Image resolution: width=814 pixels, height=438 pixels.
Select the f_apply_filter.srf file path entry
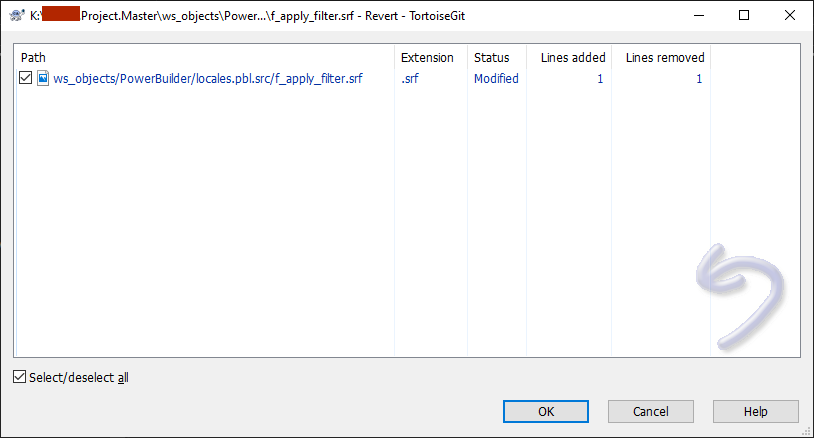[207, 78]
